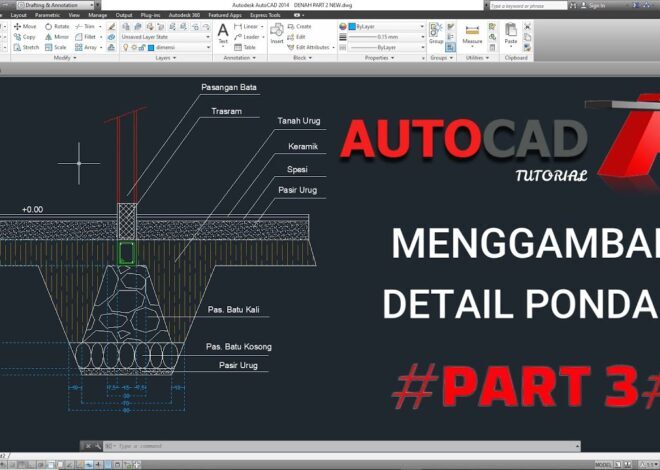Toggle group selection on/off icon
Image resolution: width=660 pixels, height=470 pixels.
[x=450, y=48]
